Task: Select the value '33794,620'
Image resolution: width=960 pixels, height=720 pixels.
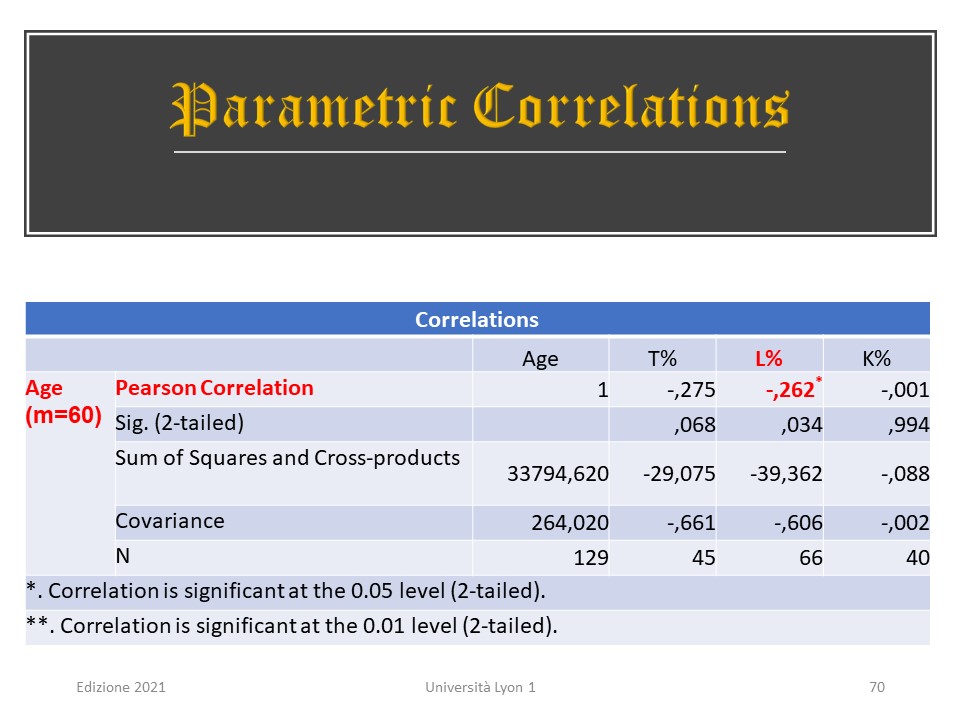Action: [558, 474]
